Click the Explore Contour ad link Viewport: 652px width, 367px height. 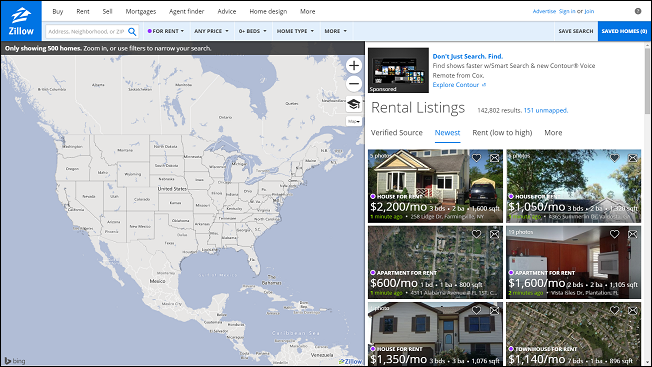(459, 85)
